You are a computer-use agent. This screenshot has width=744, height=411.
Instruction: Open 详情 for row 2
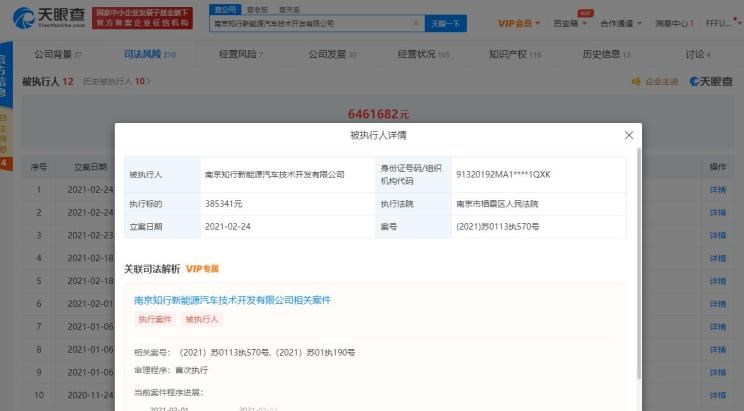717,213
